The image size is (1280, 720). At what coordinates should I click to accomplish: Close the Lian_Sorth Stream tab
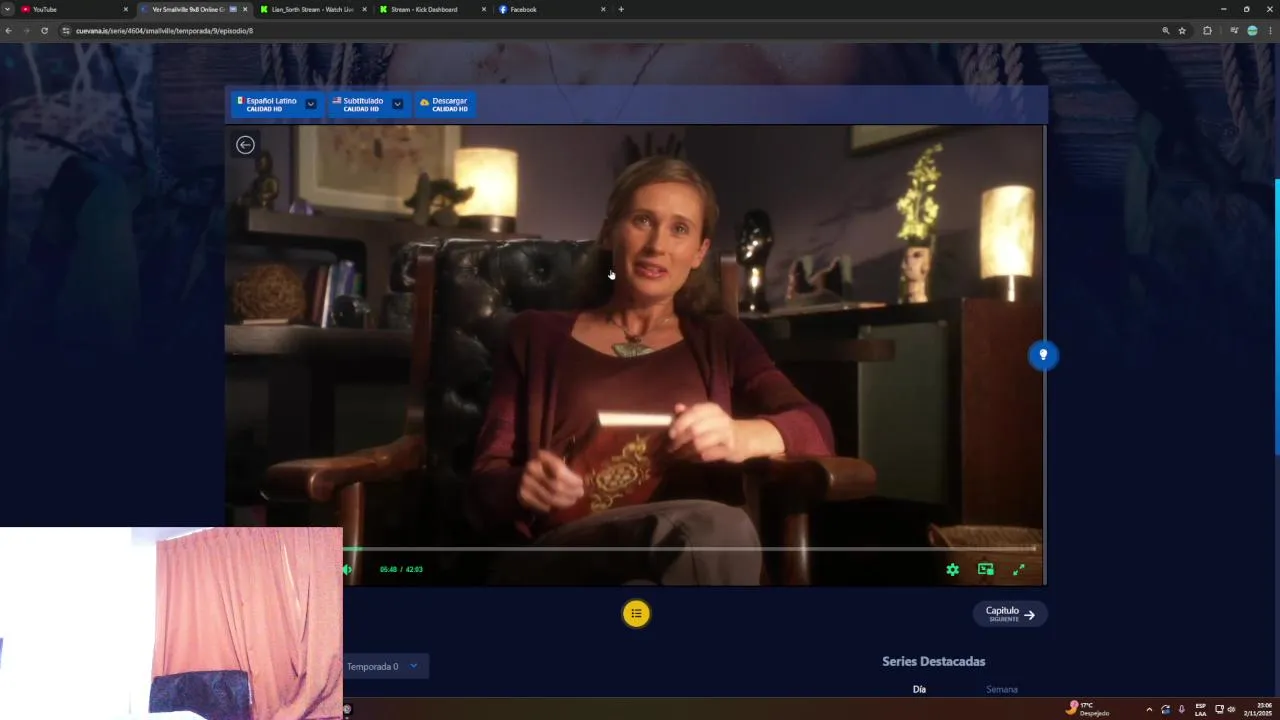[364, 9]
